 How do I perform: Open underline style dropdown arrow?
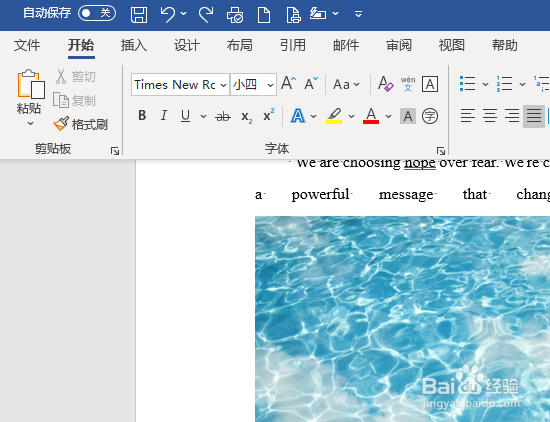(203, 116)
